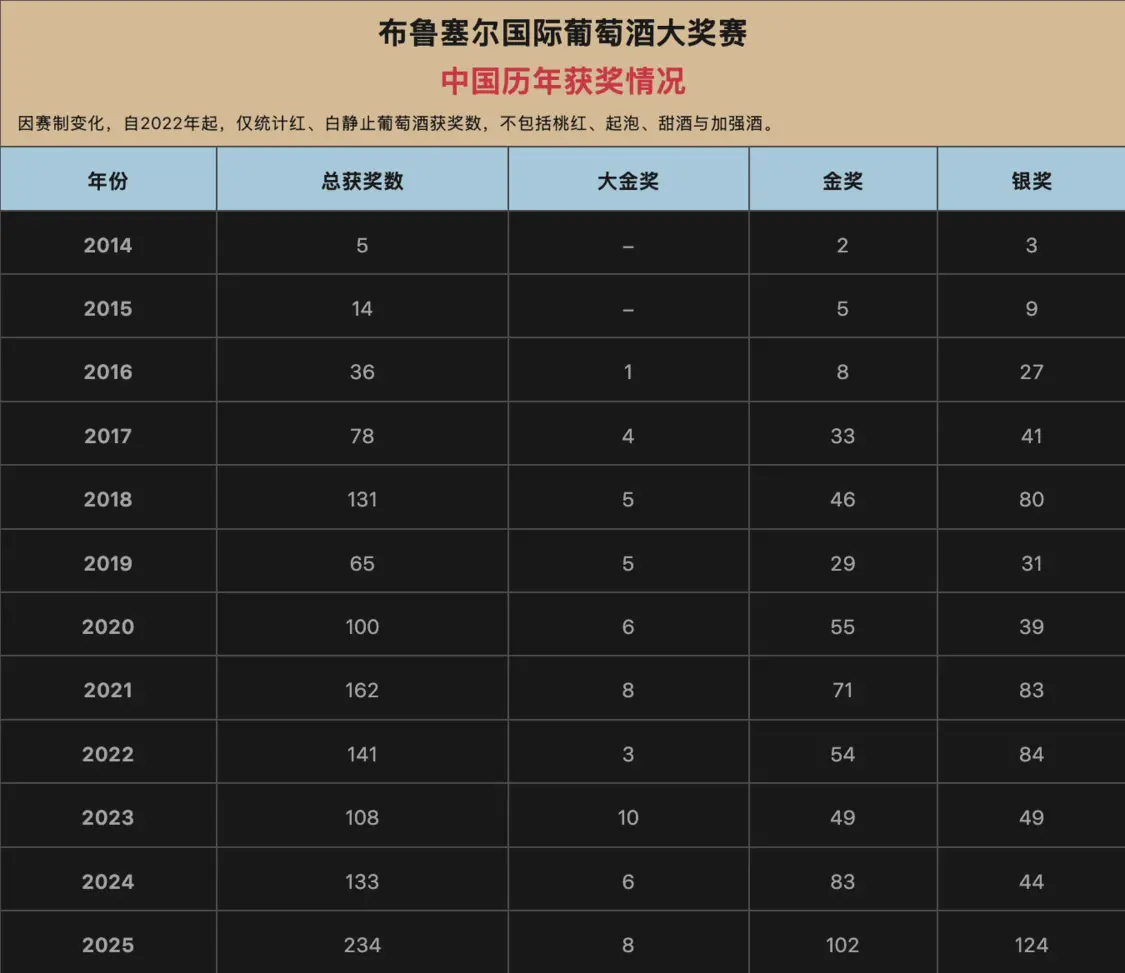Click the title 布鲁塞尔国际葡萄酒大奖赛
Screen dimensions: 1125x973
point(562,33)
